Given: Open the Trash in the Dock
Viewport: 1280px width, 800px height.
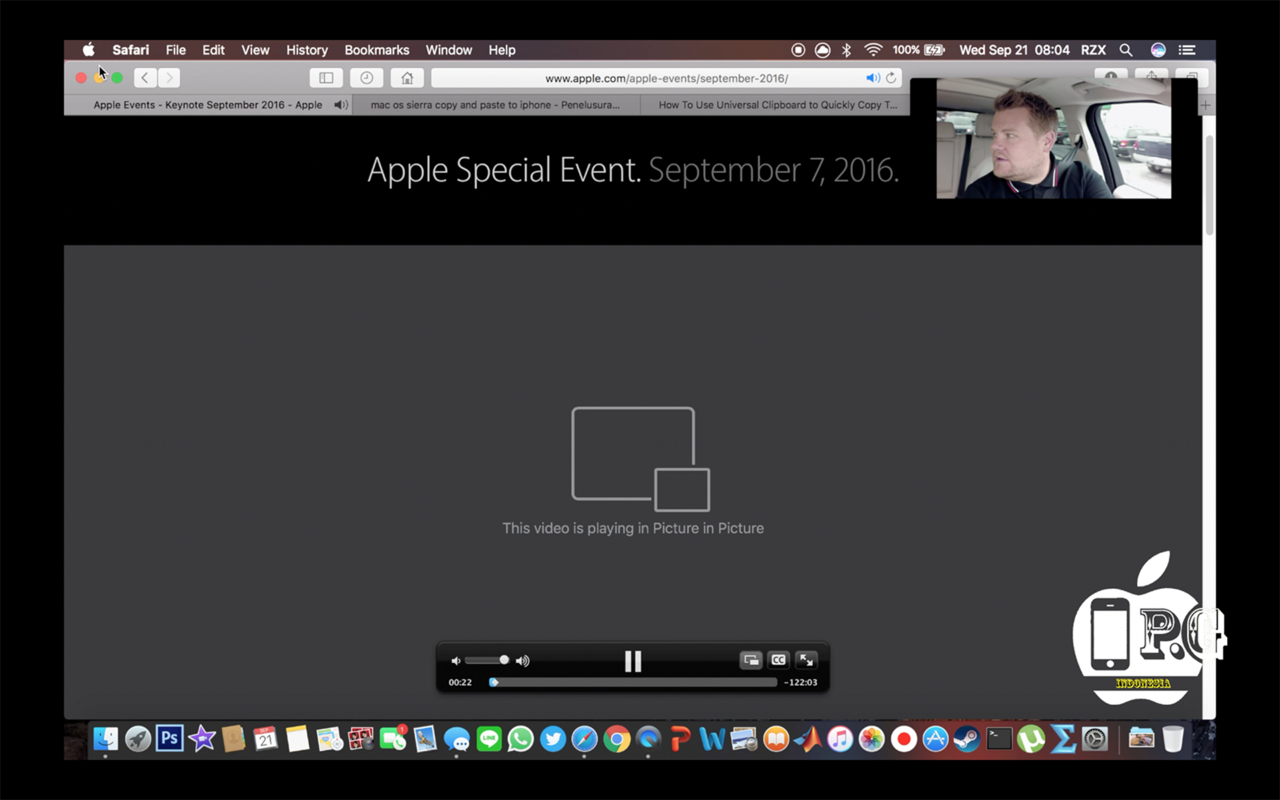Looking at the screenshot, I should click(x=1173, y=739).
